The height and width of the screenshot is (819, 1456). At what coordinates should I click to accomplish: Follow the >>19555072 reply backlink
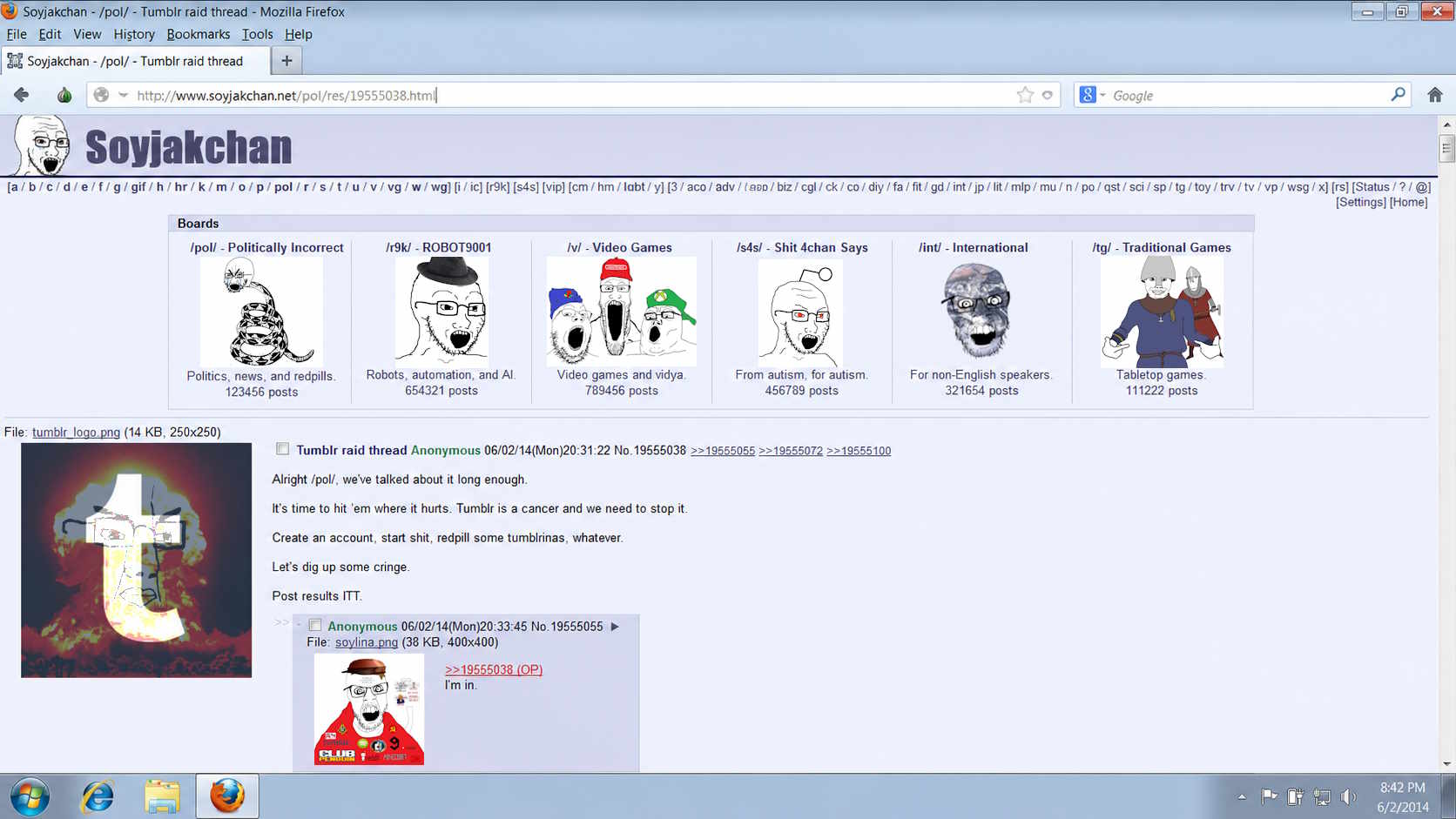(791, 451)
